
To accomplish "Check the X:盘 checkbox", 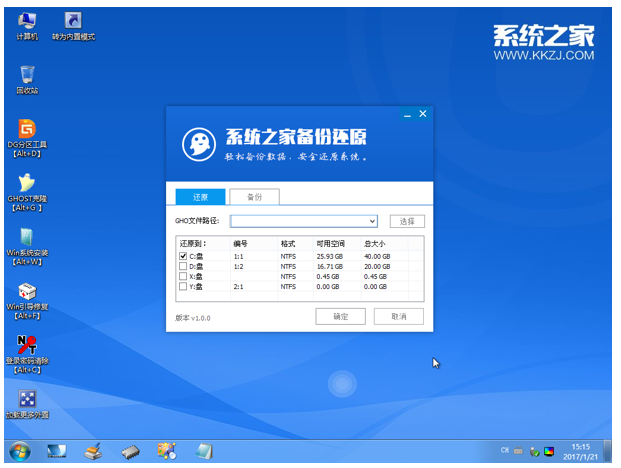I will (x=183, y=276).
